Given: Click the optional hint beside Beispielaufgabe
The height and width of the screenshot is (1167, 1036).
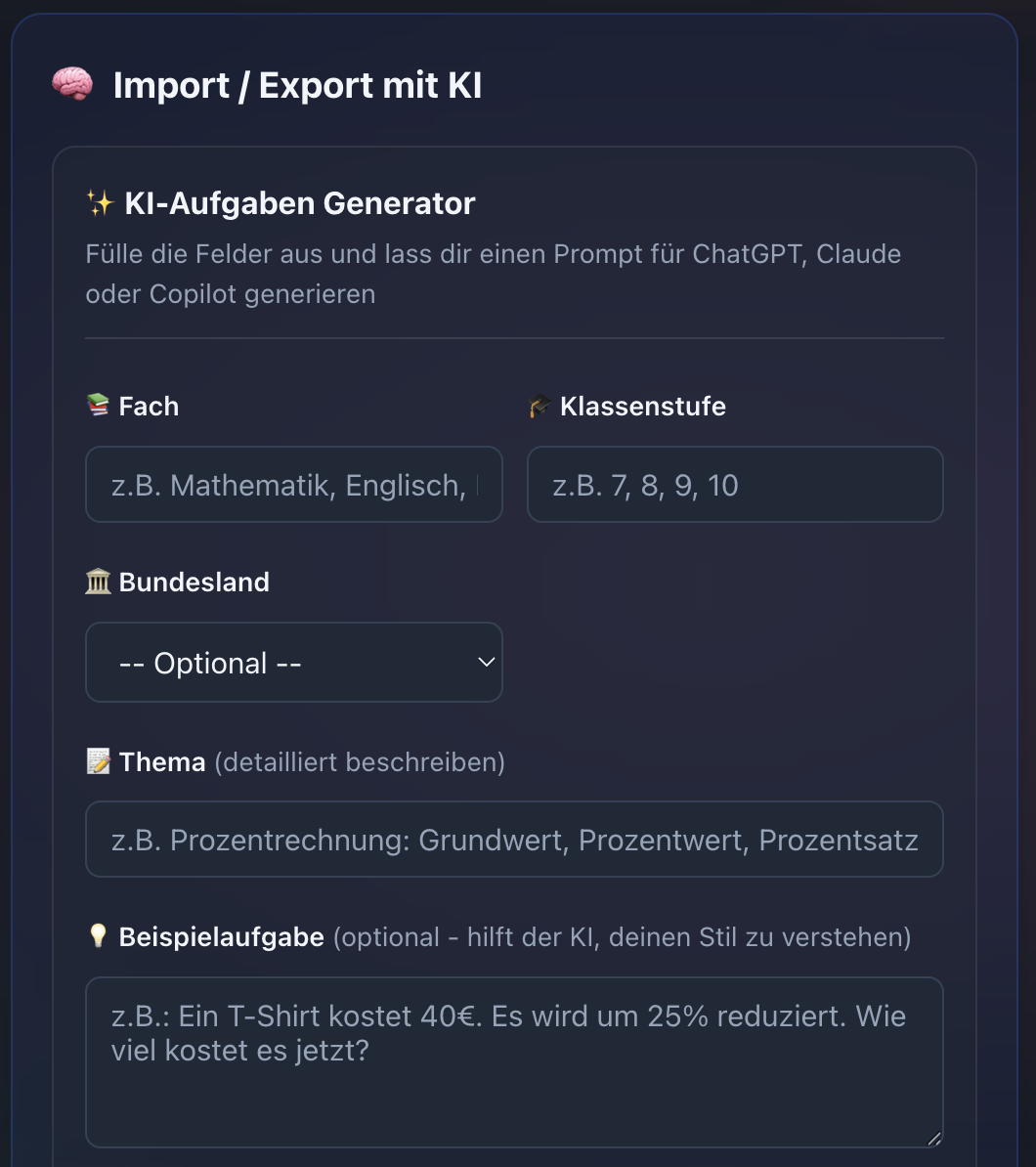Looking at the screenshot, I should pyautogui.click(x=622, y=936).
